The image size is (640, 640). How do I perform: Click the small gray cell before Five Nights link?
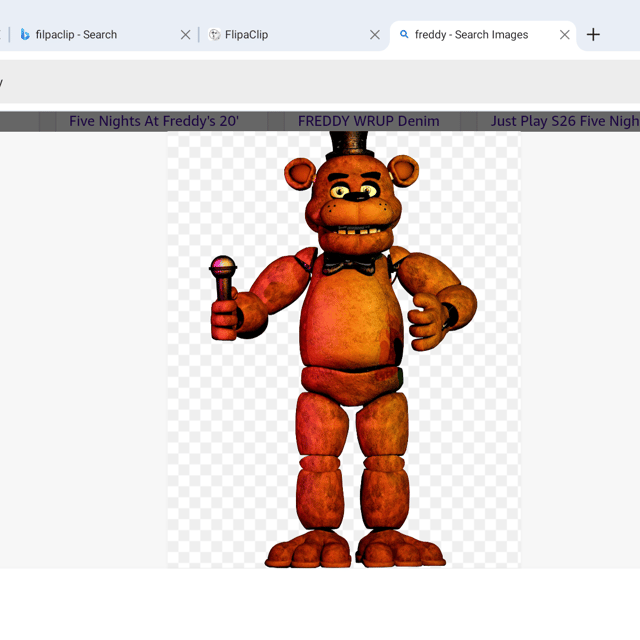point(47,121)
